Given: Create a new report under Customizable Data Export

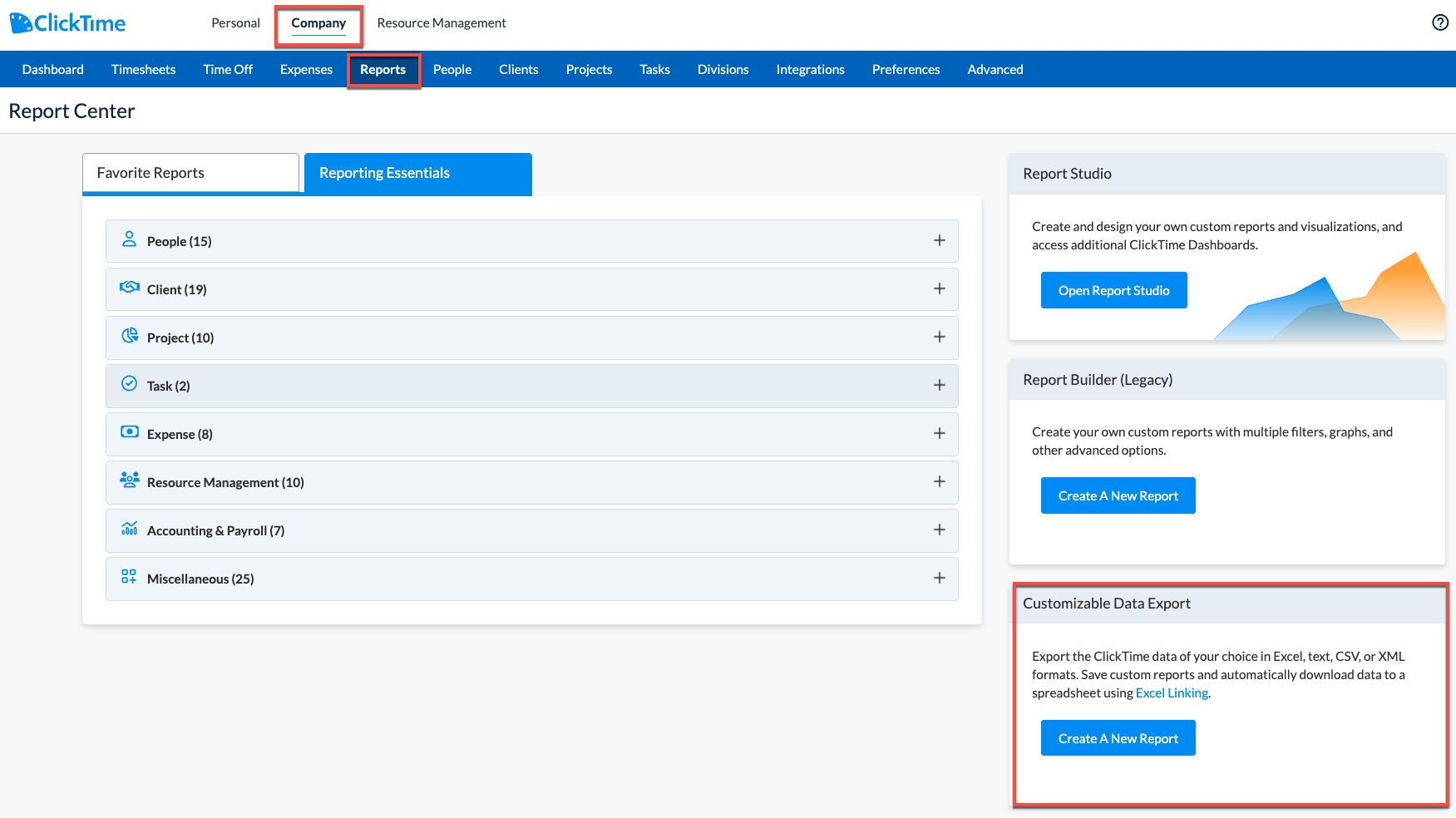Looking at the screenshot, I should pos(1118,738).
